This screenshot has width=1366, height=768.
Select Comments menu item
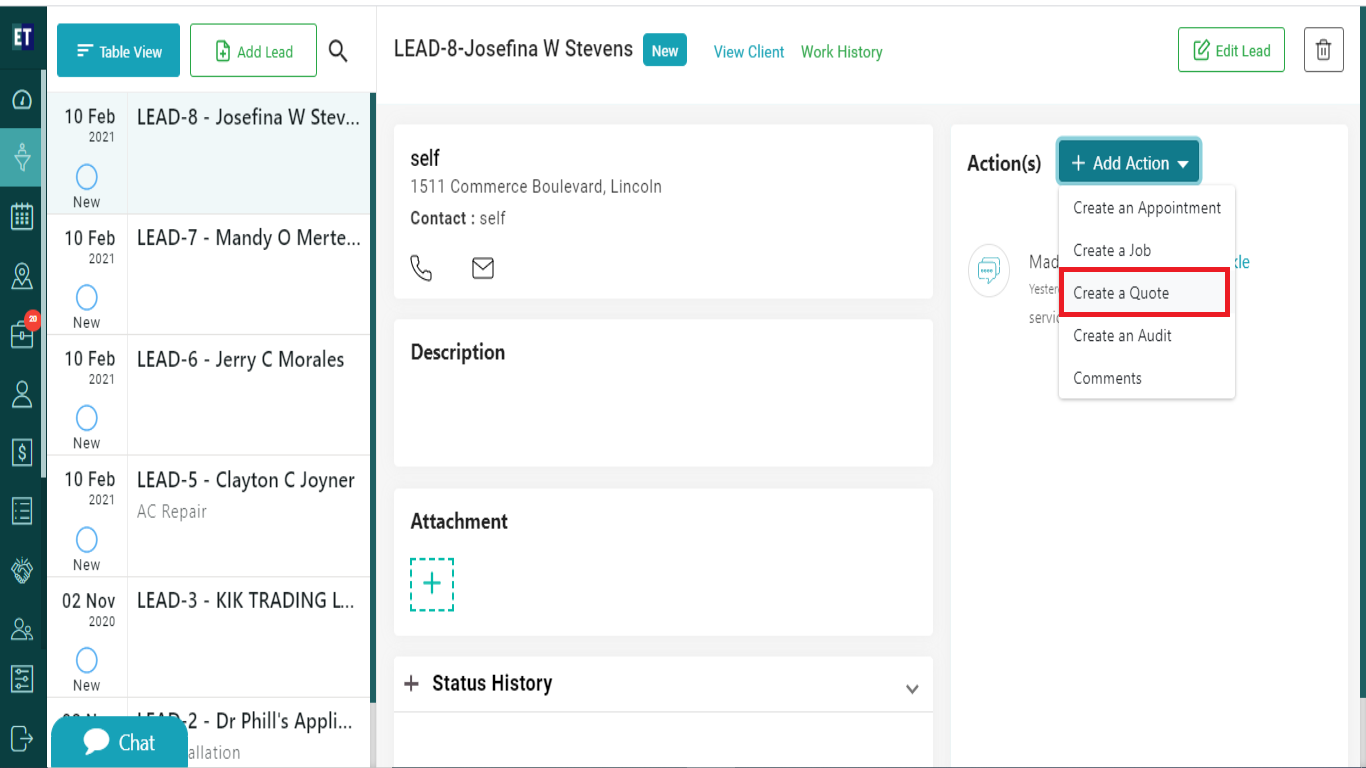tap(1147, 378)
